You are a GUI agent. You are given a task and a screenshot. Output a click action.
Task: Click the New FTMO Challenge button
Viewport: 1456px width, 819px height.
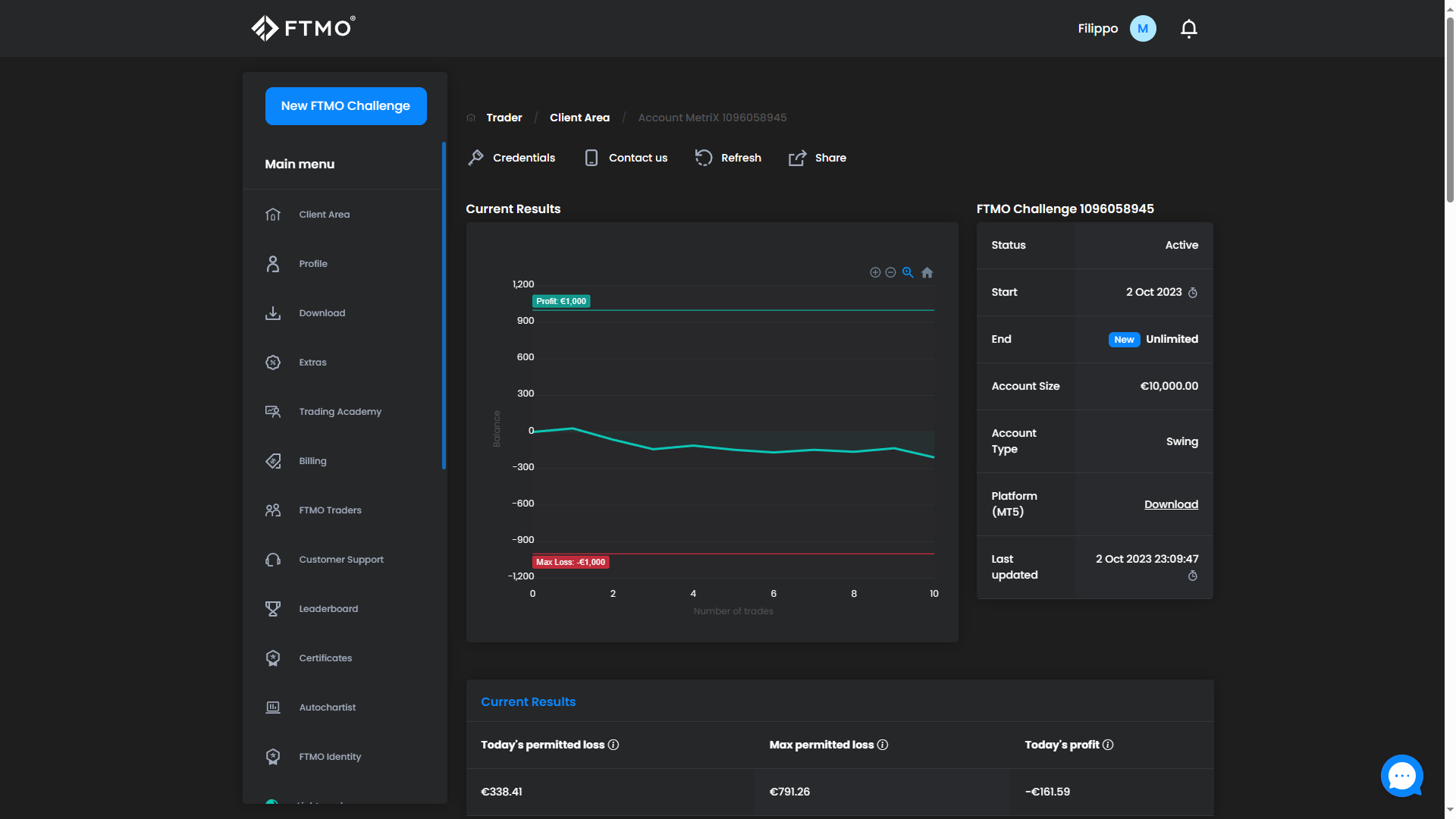coord(346,106)
